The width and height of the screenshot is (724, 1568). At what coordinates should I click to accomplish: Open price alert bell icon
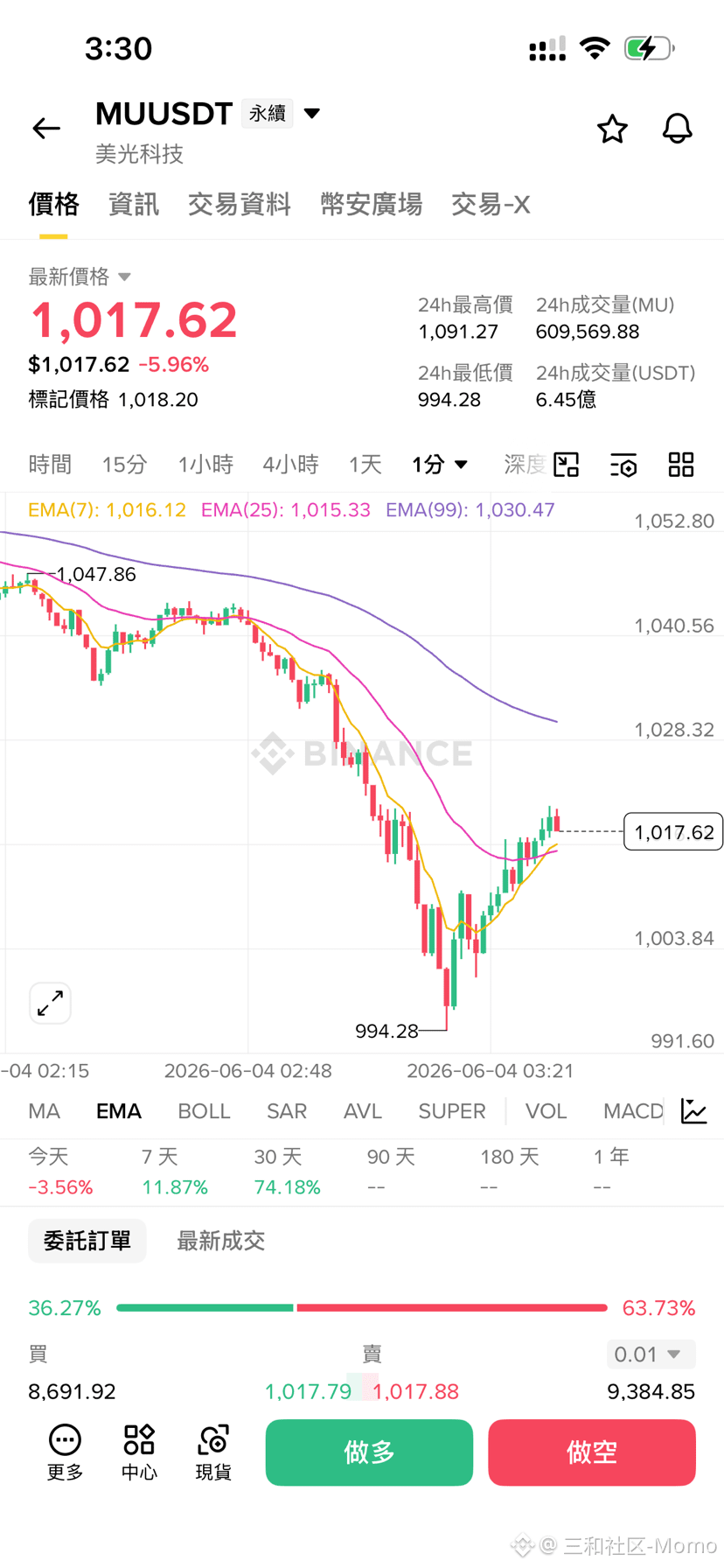click(677, 129)
